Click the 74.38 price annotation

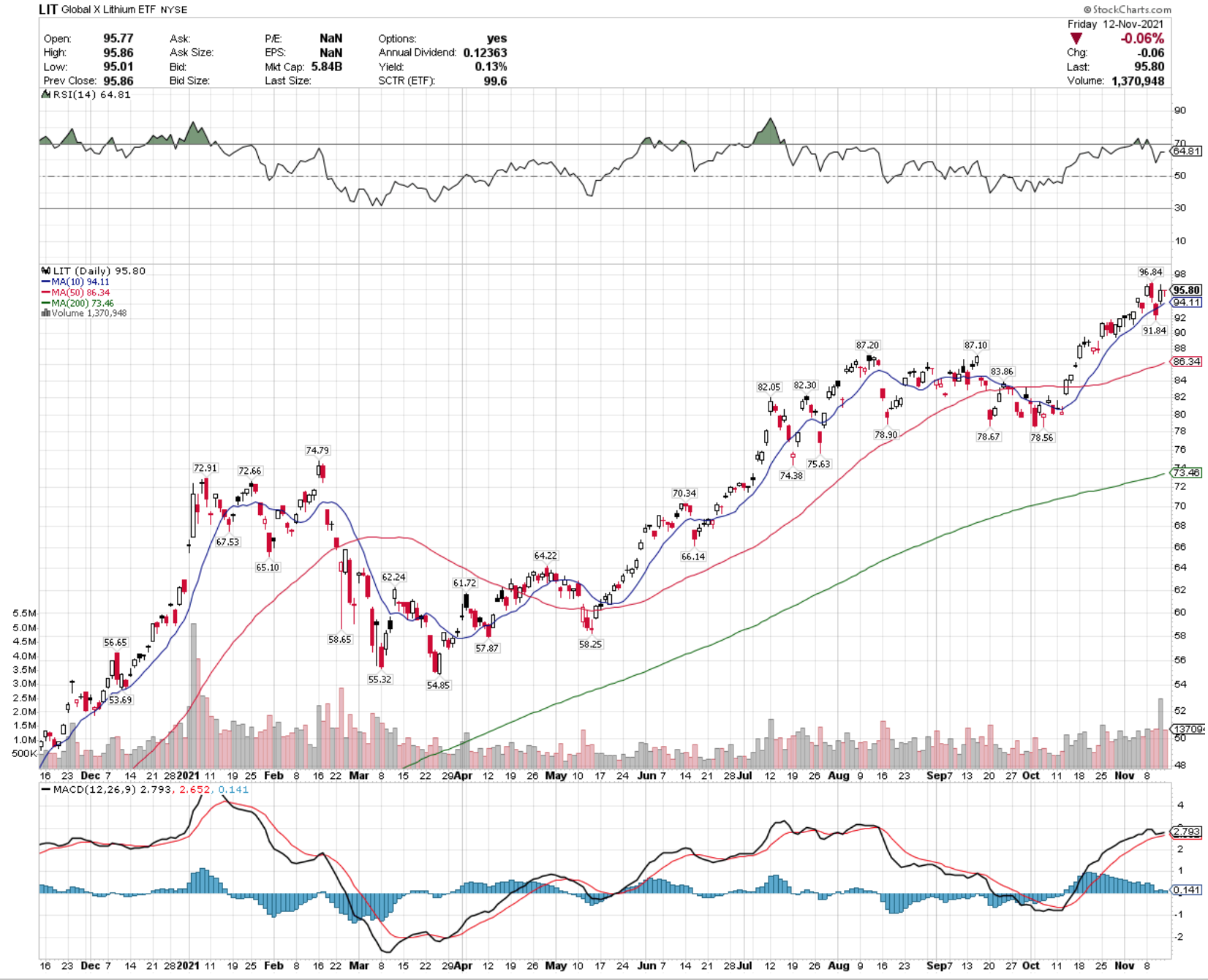[791, 475]
